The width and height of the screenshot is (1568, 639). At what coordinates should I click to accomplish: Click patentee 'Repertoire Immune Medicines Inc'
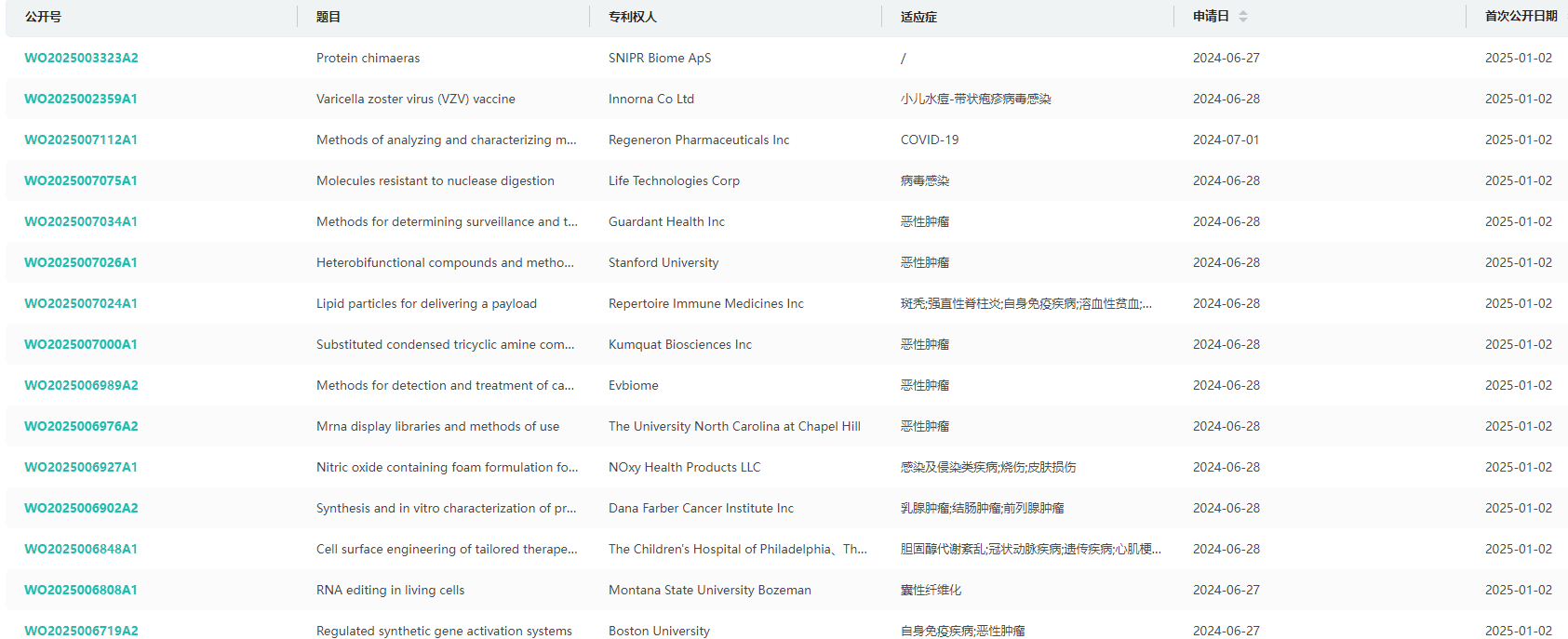tap(706, 303)
